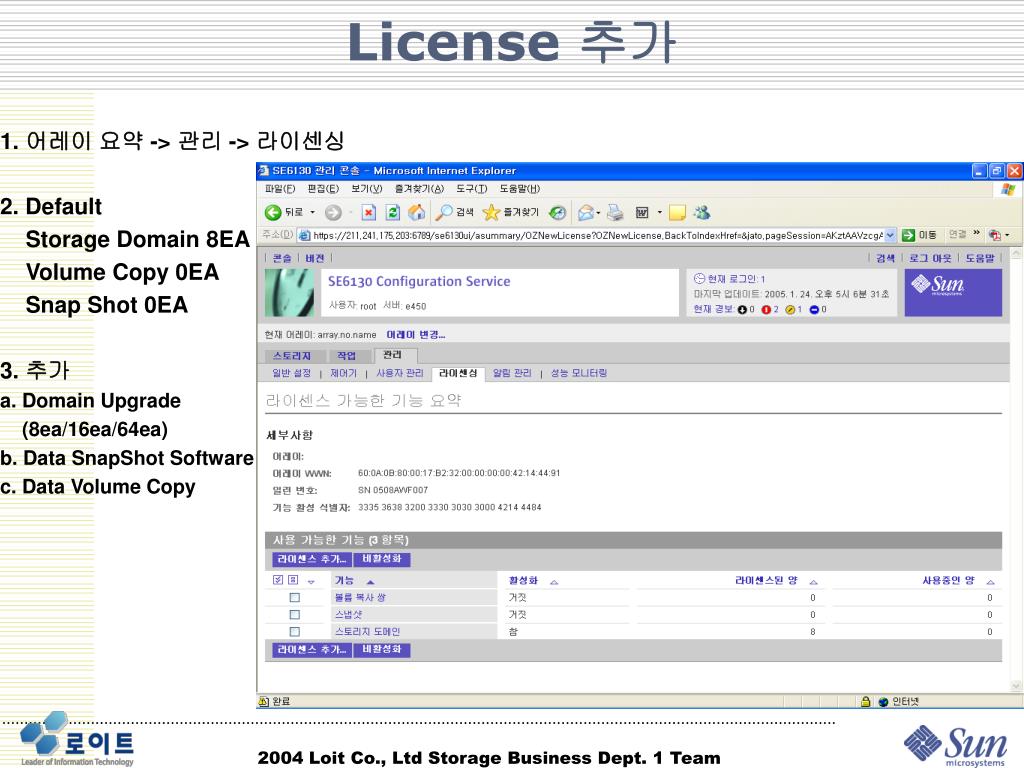Click the 로그 아웃 link
The height and width of the screenshot is (768, 1024).
click(930, 258)
